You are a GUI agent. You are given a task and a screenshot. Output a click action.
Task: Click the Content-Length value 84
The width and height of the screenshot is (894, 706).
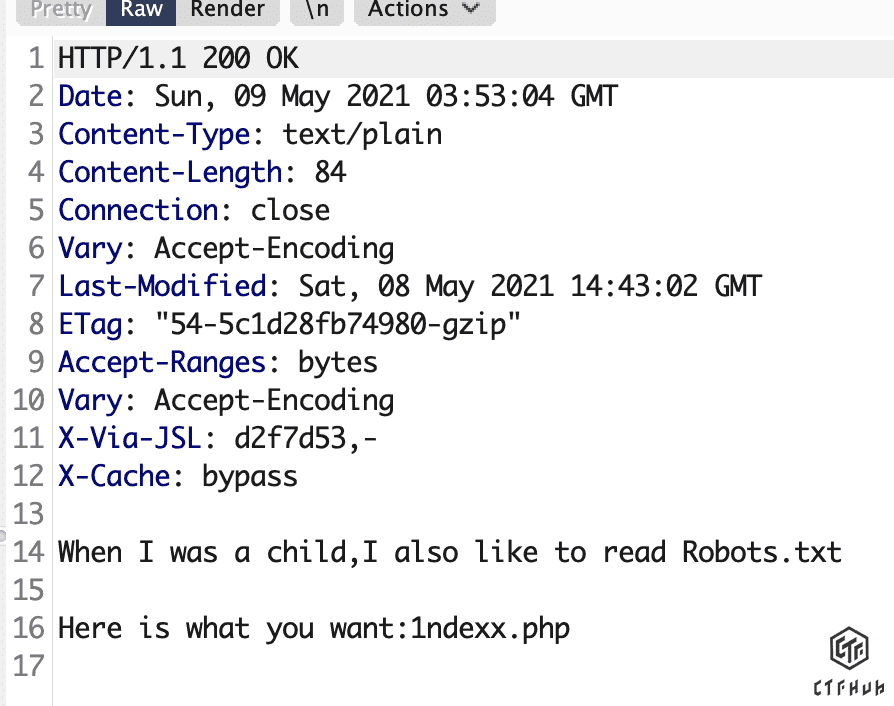click(x=330, y=172)
